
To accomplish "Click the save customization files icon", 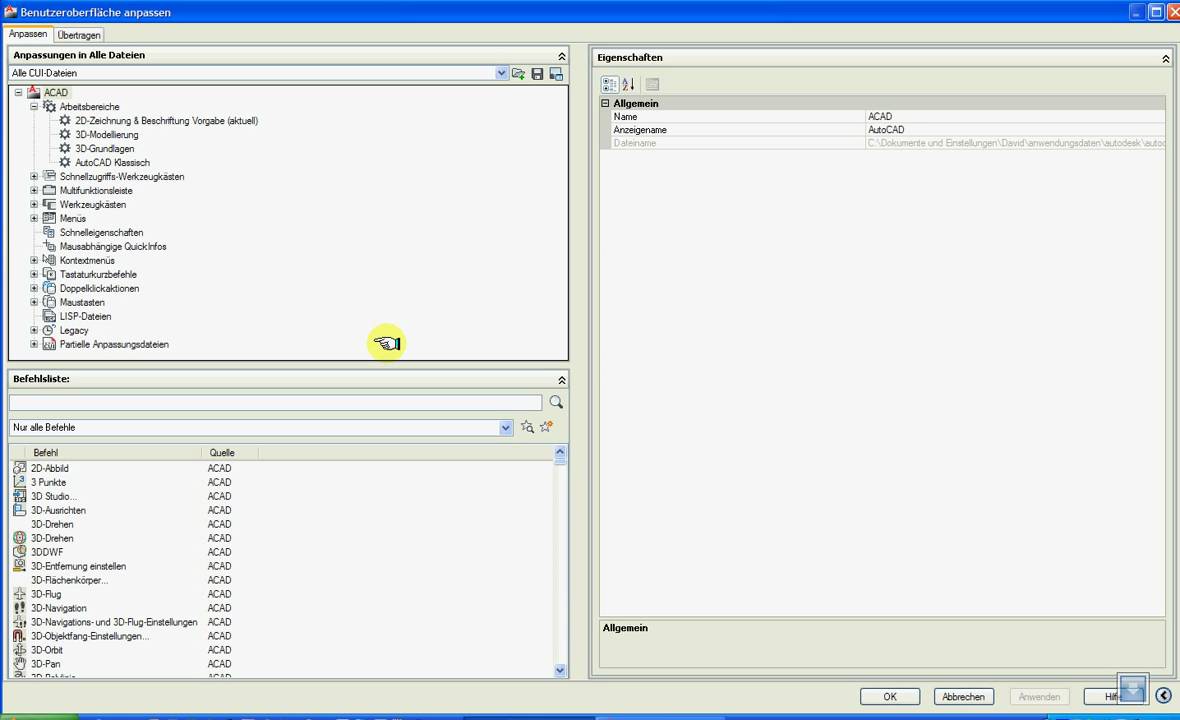I will pyautogui.click(x=537, y=74).
